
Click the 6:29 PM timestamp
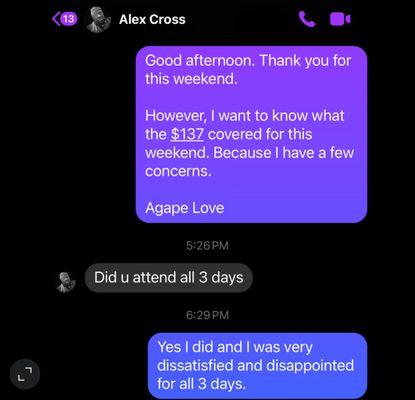pos(207,315)
